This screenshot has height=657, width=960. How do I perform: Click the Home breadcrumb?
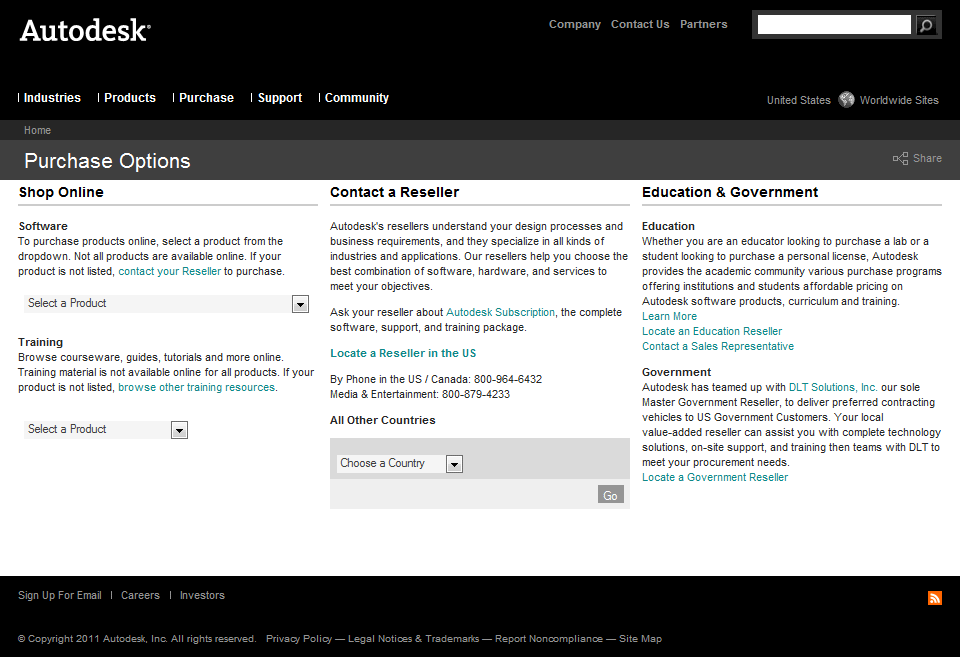[37, 130]
